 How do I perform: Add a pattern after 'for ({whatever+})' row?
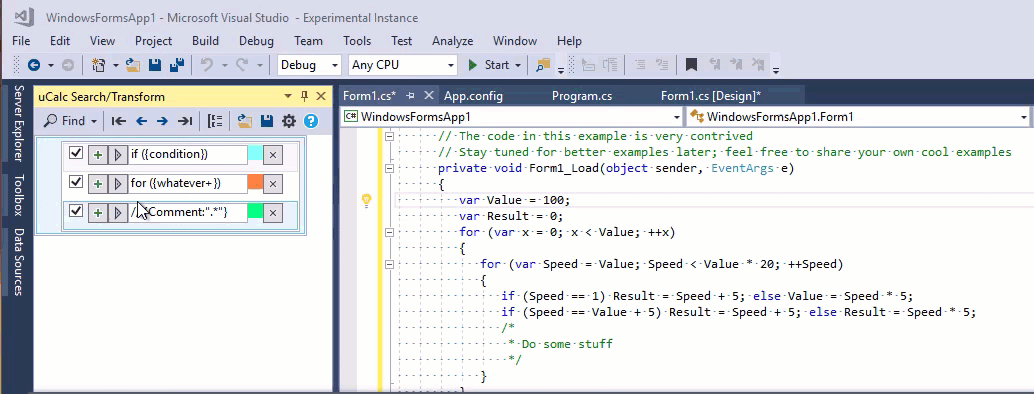(98, 183)
